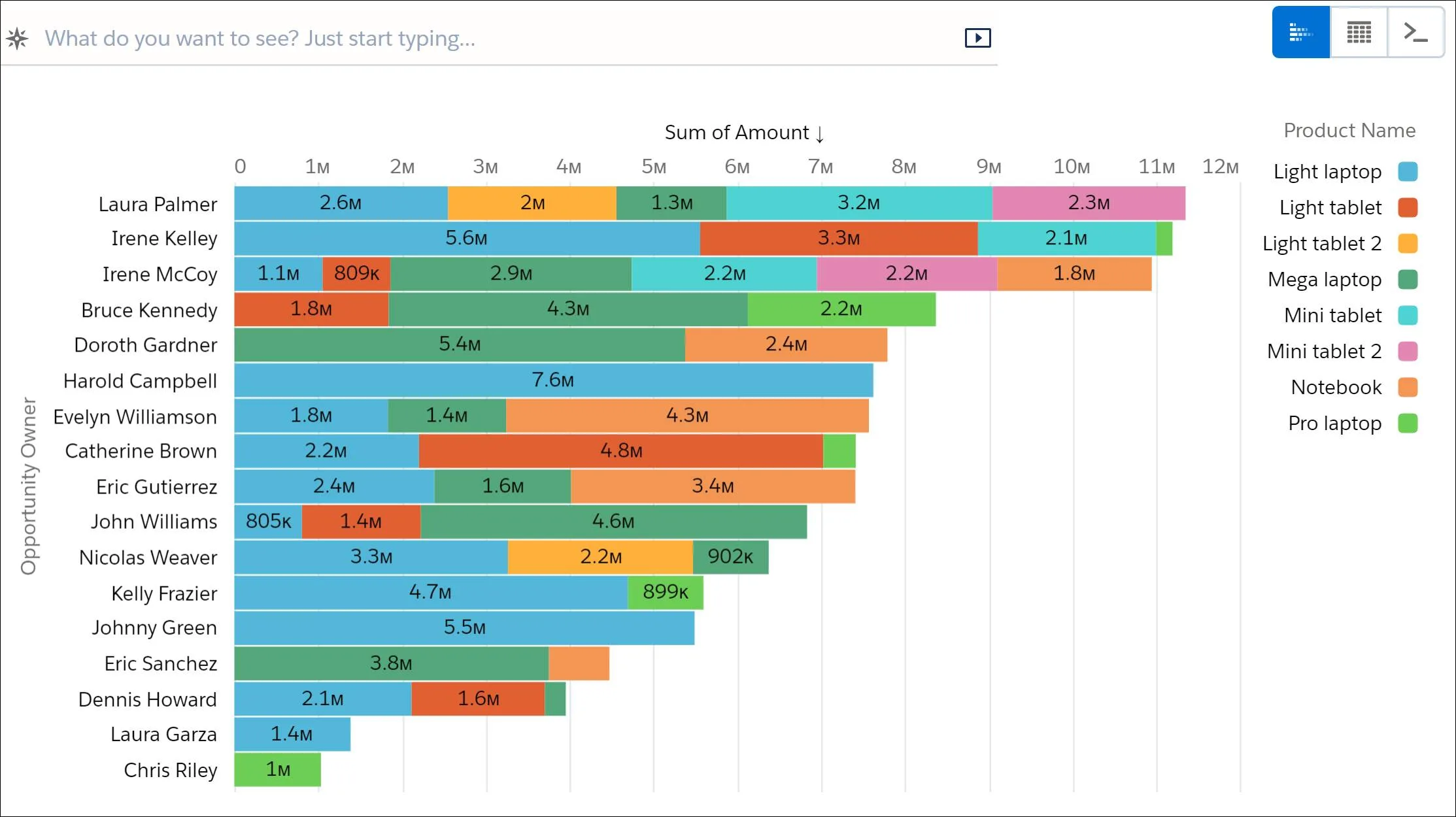Image resolution: width=1456 pixels, height=817 pixels.
Task: Click the play/run button icon
Action: pos(977,38)
